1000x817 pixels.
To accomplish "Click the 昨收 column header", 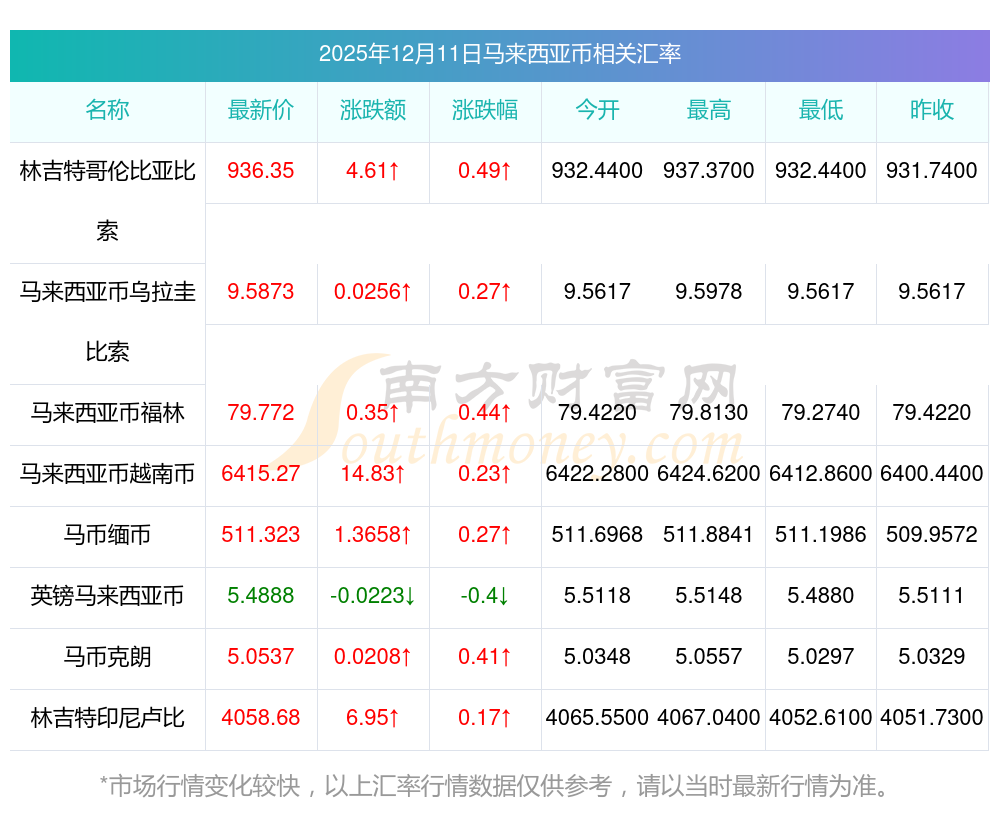I will (932, 110).
